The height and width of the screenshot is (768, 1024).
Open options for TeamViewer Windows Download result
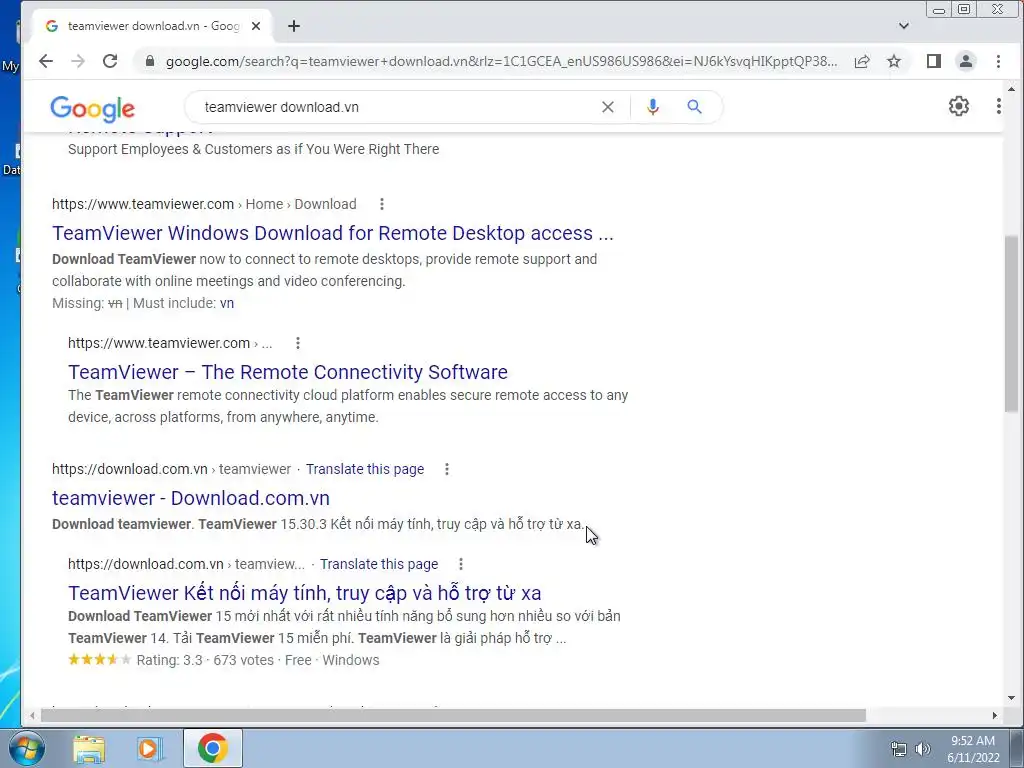tap(382, 204)
